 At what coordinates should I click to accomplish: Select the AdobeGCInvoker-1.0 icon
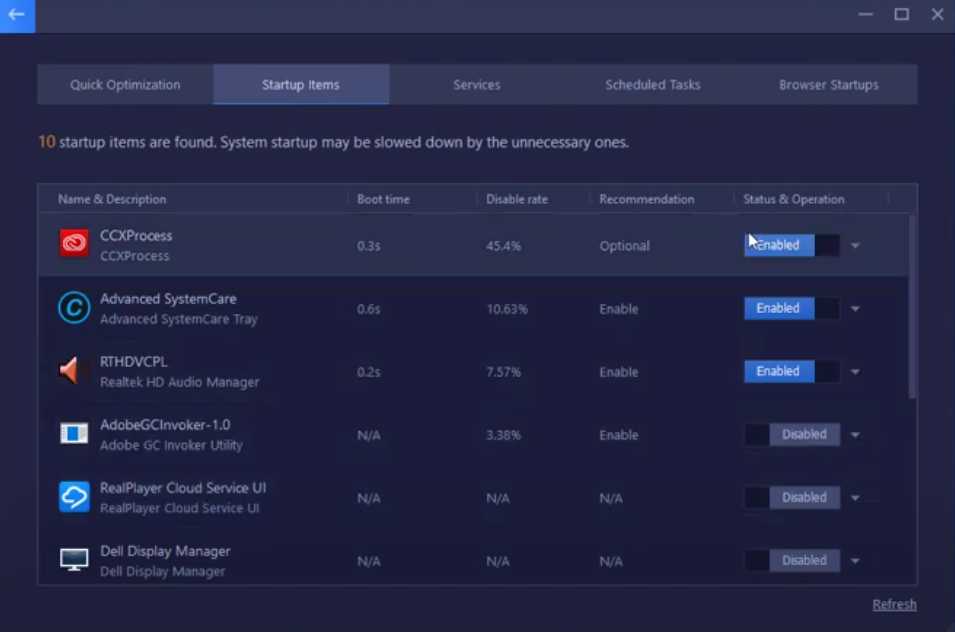(x=74, y=434)
